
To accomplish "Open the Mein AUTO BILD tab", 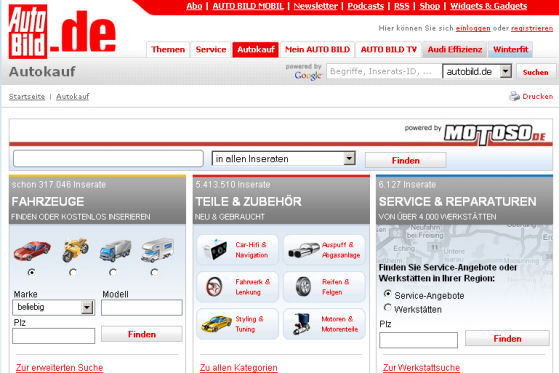I will click(x=317, y=50).
